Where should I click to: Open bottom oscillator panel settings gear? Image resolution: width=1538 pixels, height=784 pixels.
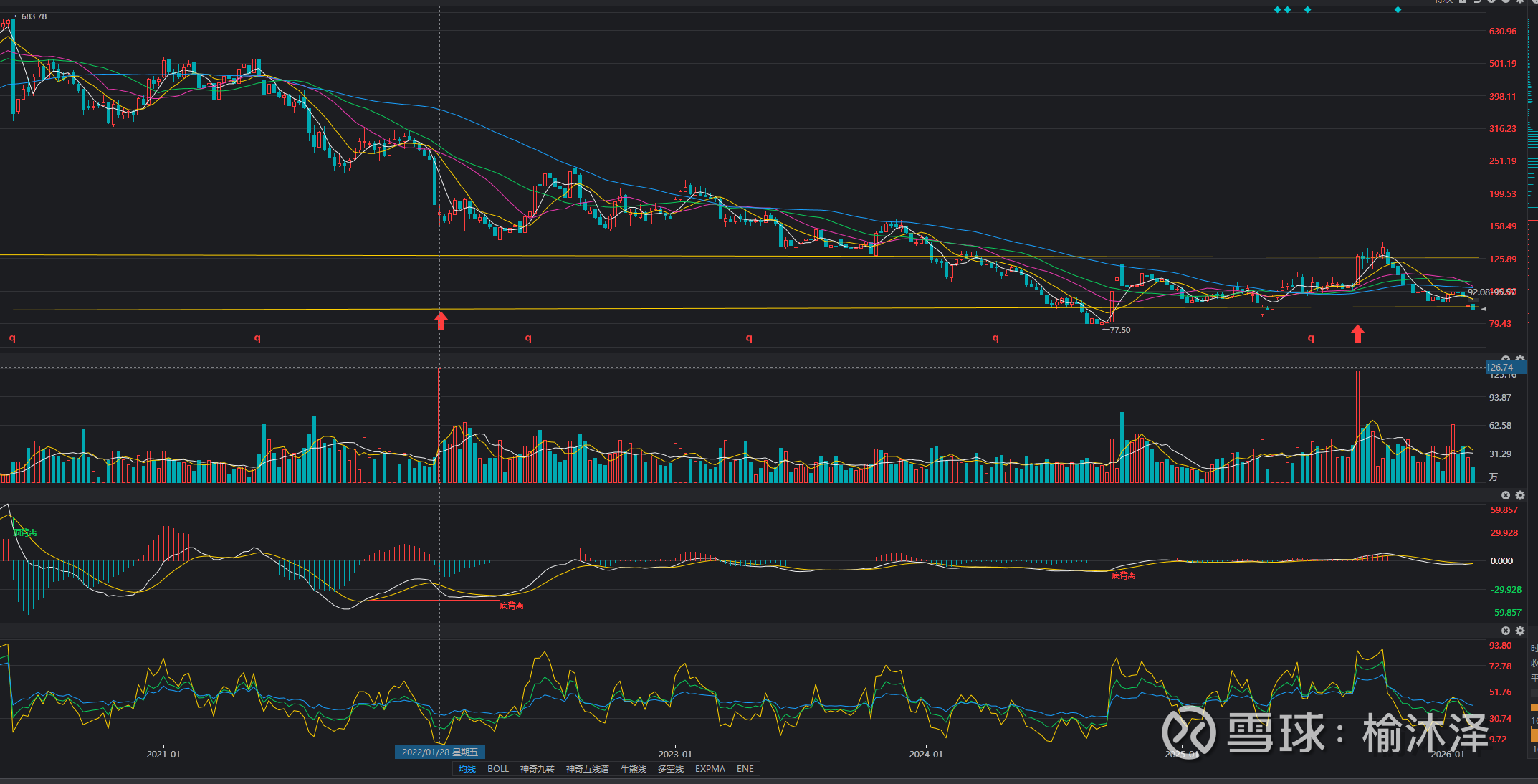point(1519,631)
